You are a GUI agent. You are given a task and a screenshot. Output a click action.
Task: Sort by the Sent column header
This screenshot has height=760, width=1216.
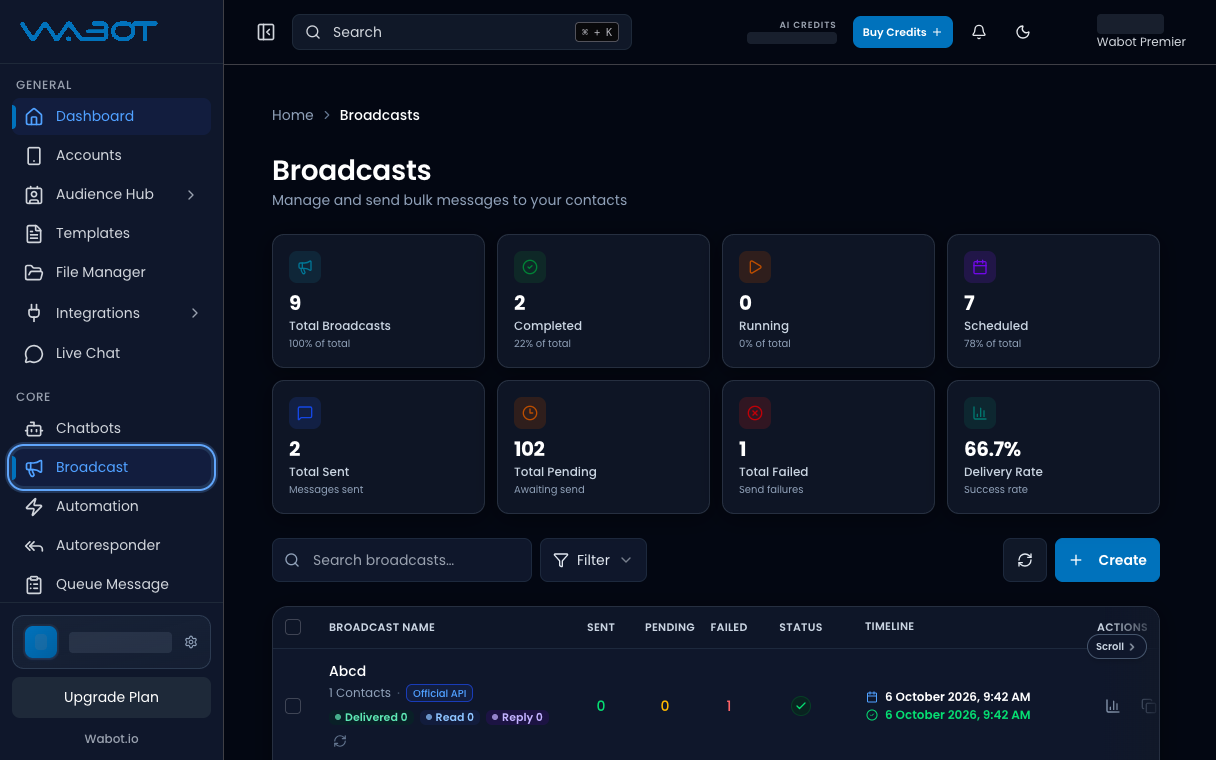(601, 627)
